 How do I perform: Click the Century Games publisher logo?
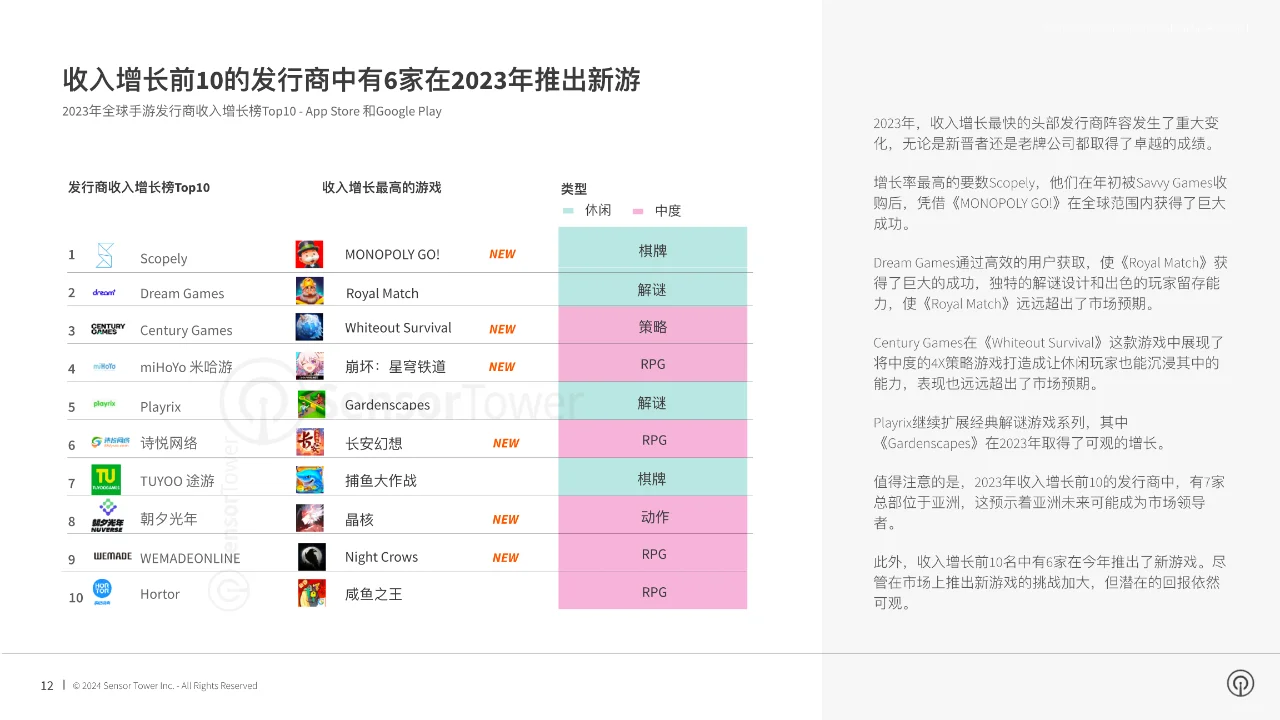click(108, 329)
